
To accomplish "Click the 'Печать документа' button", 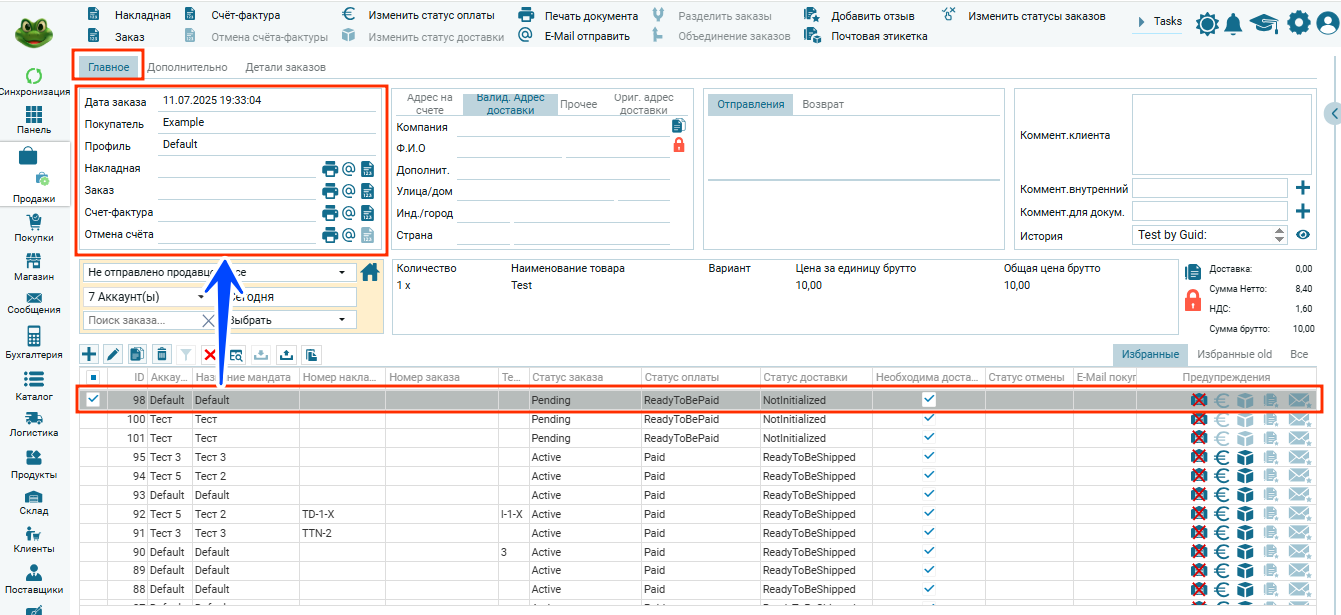I will click(578, 15).
